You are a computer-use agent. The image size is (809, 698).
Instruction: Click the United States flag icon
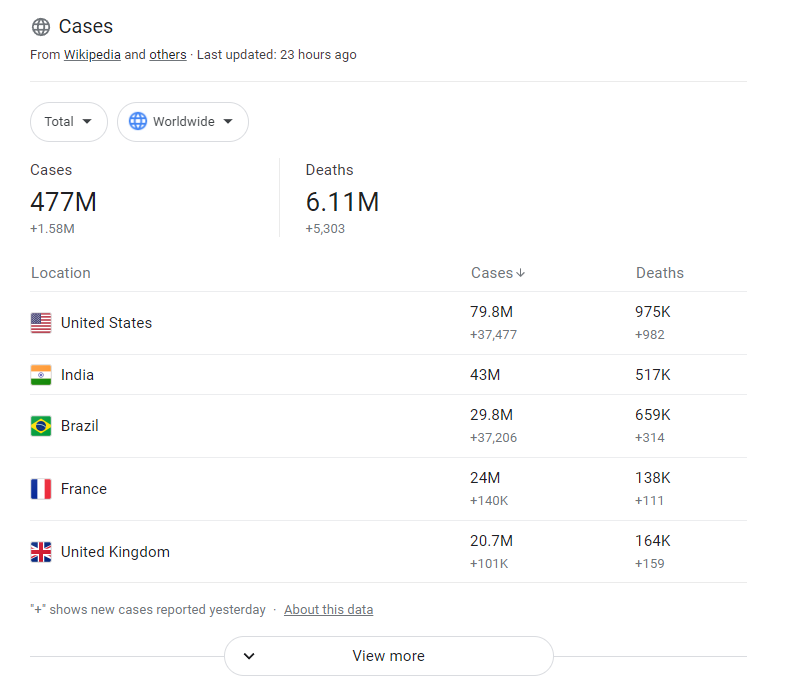41,323
